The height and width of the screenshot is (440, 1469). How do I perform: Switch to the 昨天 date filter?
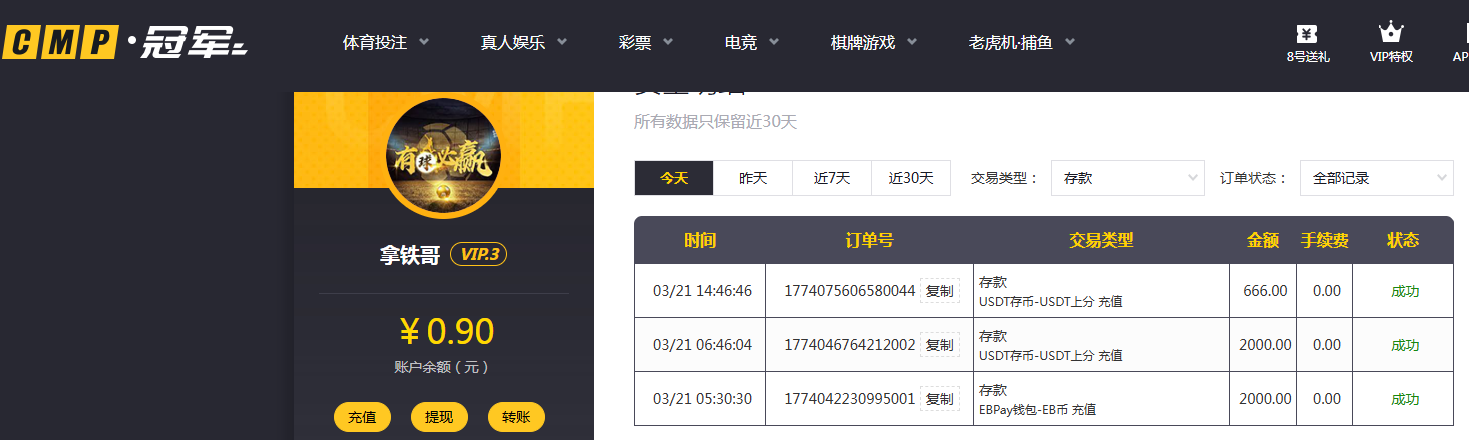tap(753, 178)
